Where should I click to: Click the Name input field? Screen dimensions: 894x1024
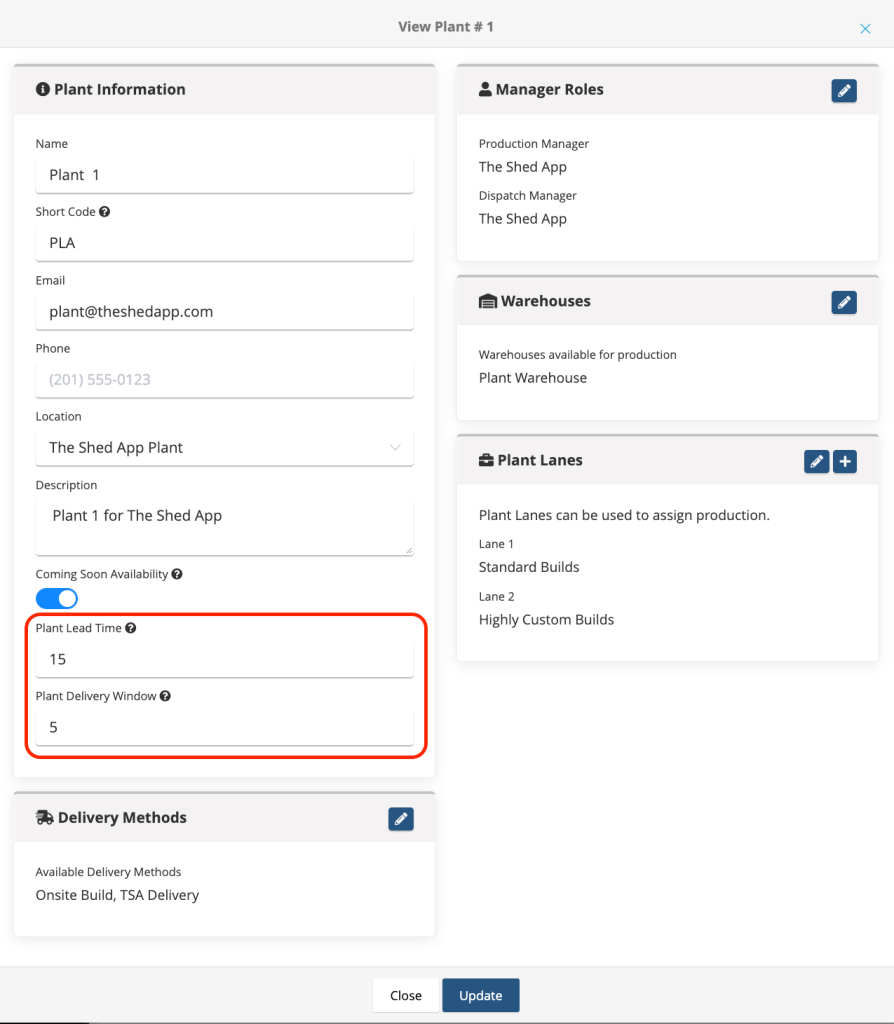point(224,175)
